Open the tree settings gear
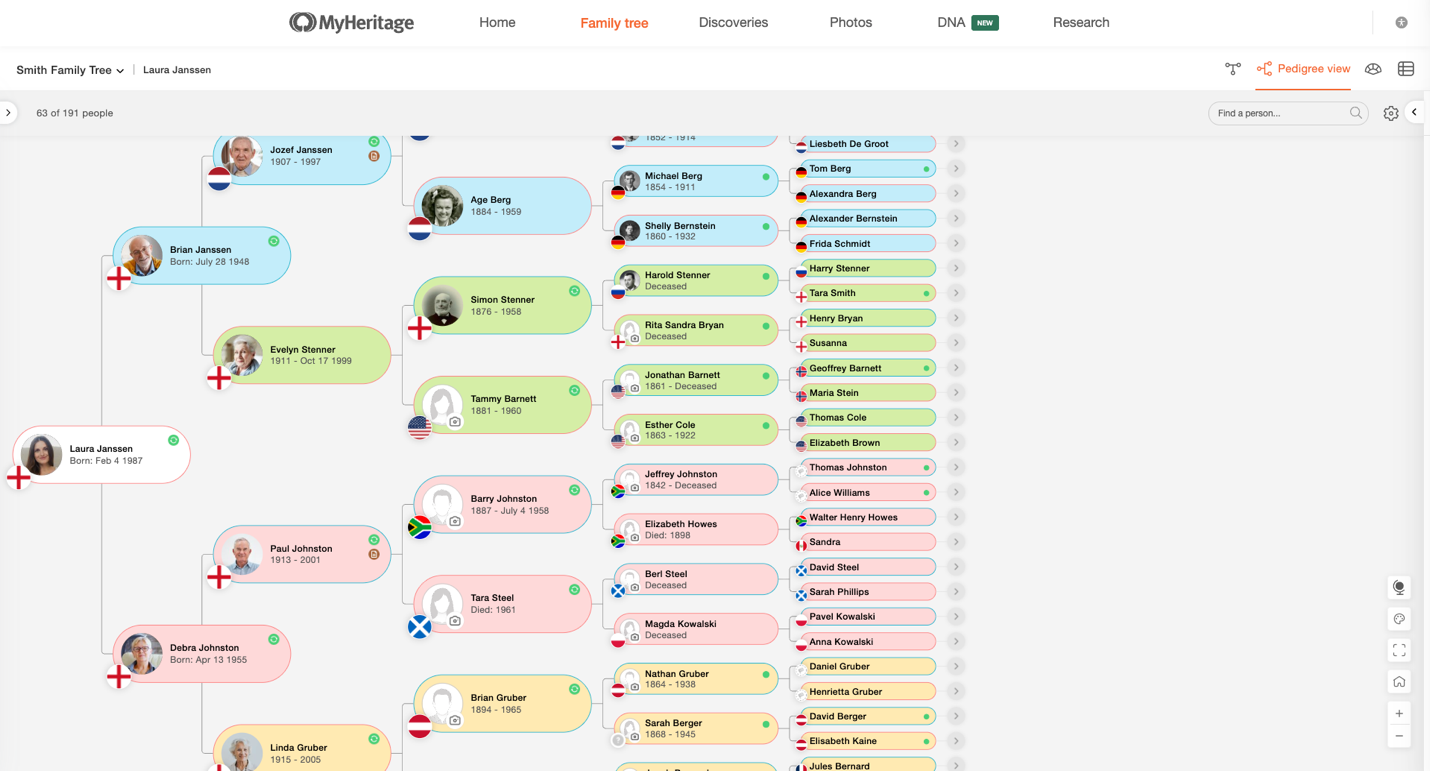This screenshot has height=771, width=1430. (1391, 113)
